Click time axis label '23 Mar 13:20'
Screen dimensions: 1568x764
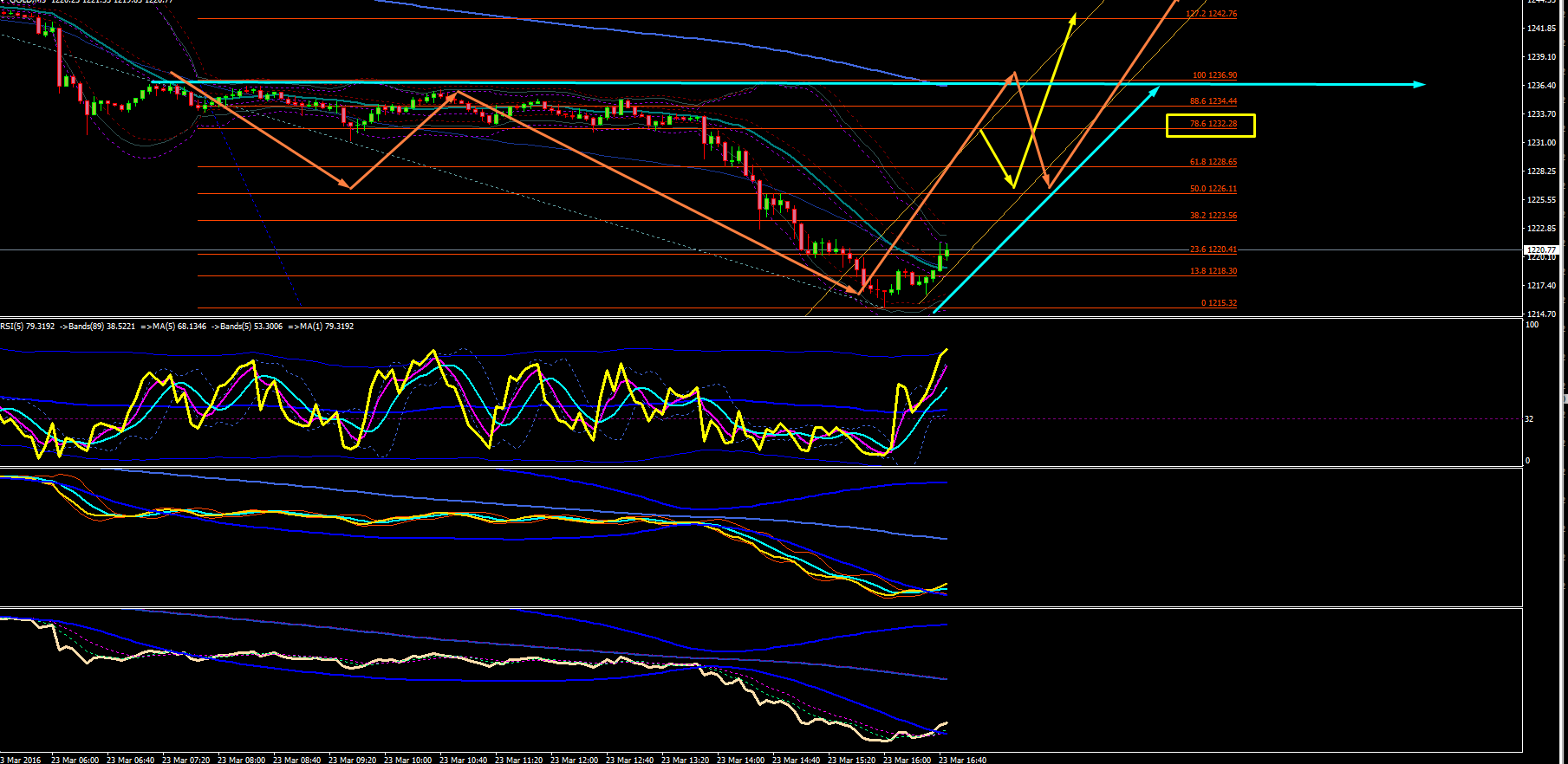coord(686,760)
